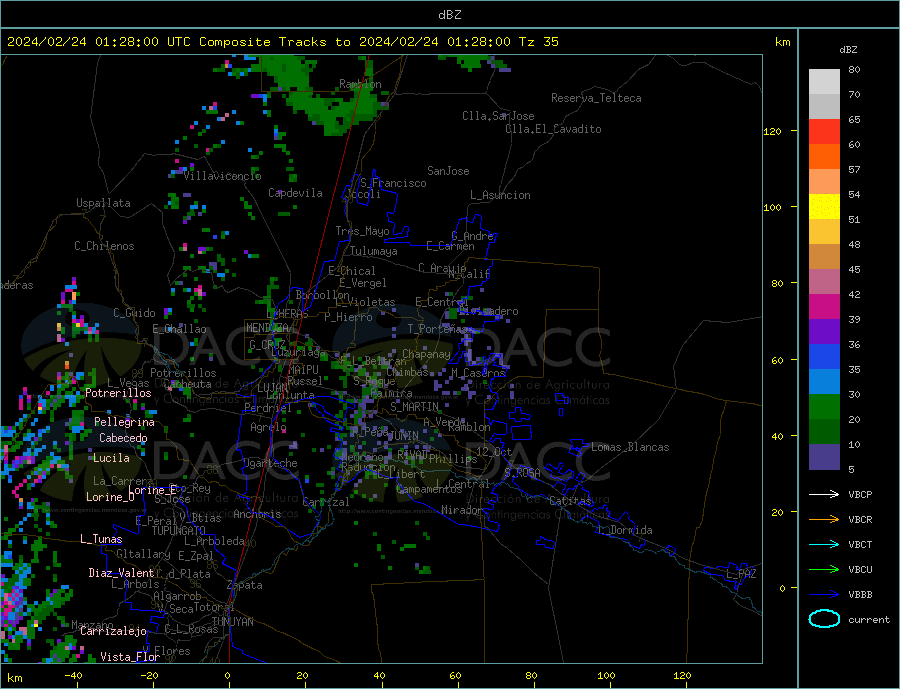Click the SanJose map label
This screenshot has width=900, height=689.
[x=448, y=171]
